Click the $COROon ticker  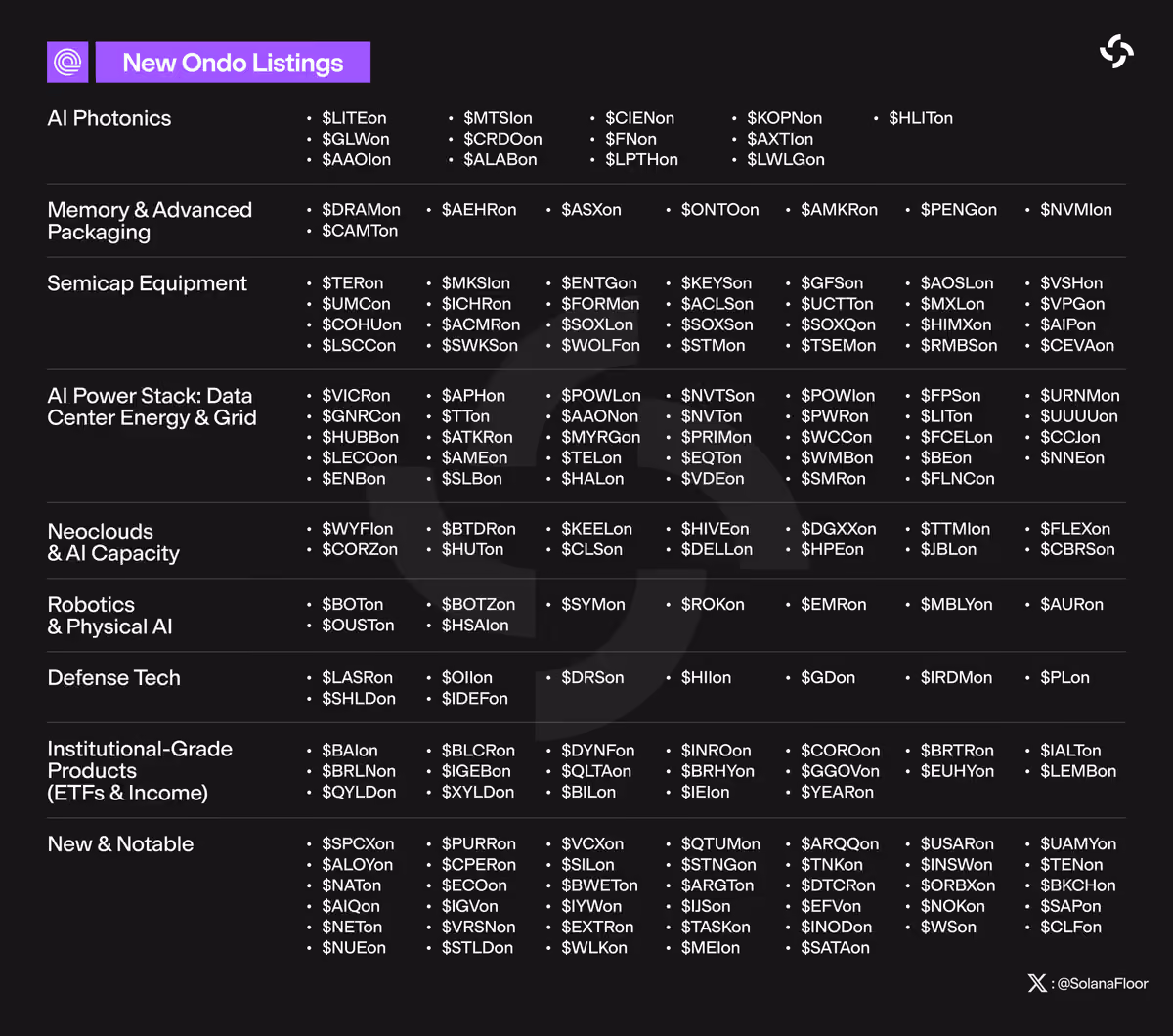point(841,751)
